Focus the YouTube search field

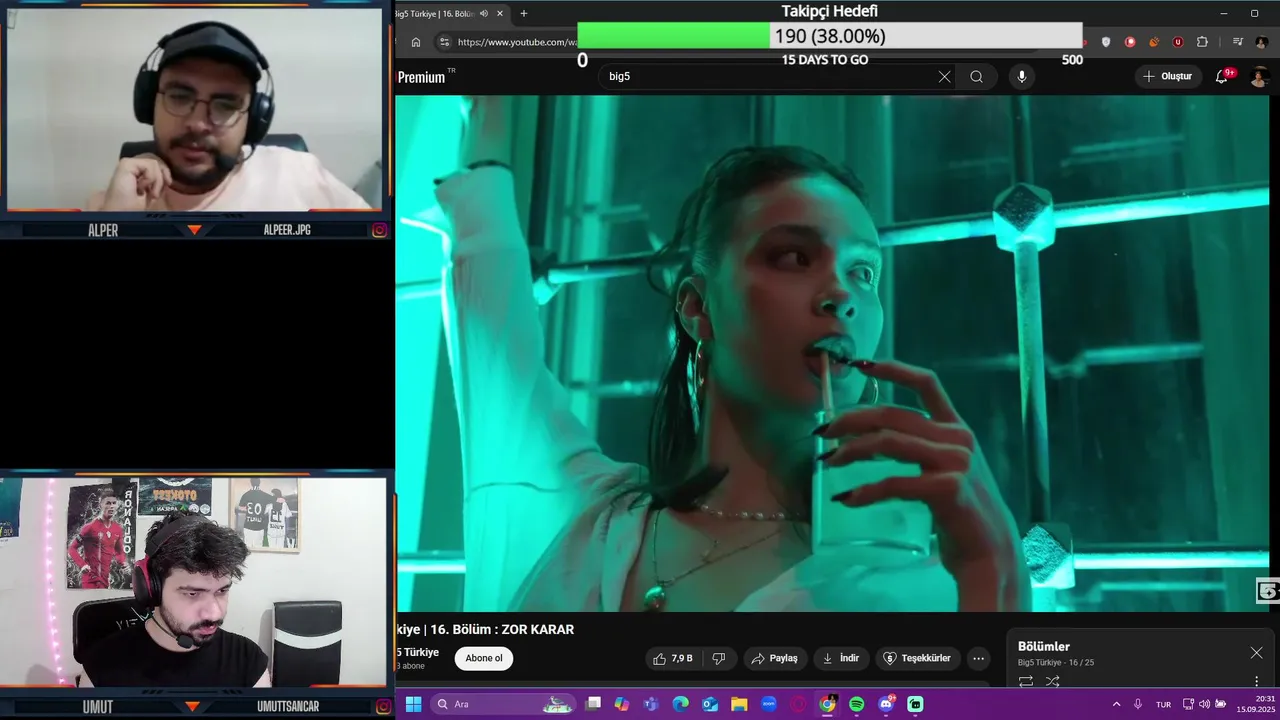(770, 76)
